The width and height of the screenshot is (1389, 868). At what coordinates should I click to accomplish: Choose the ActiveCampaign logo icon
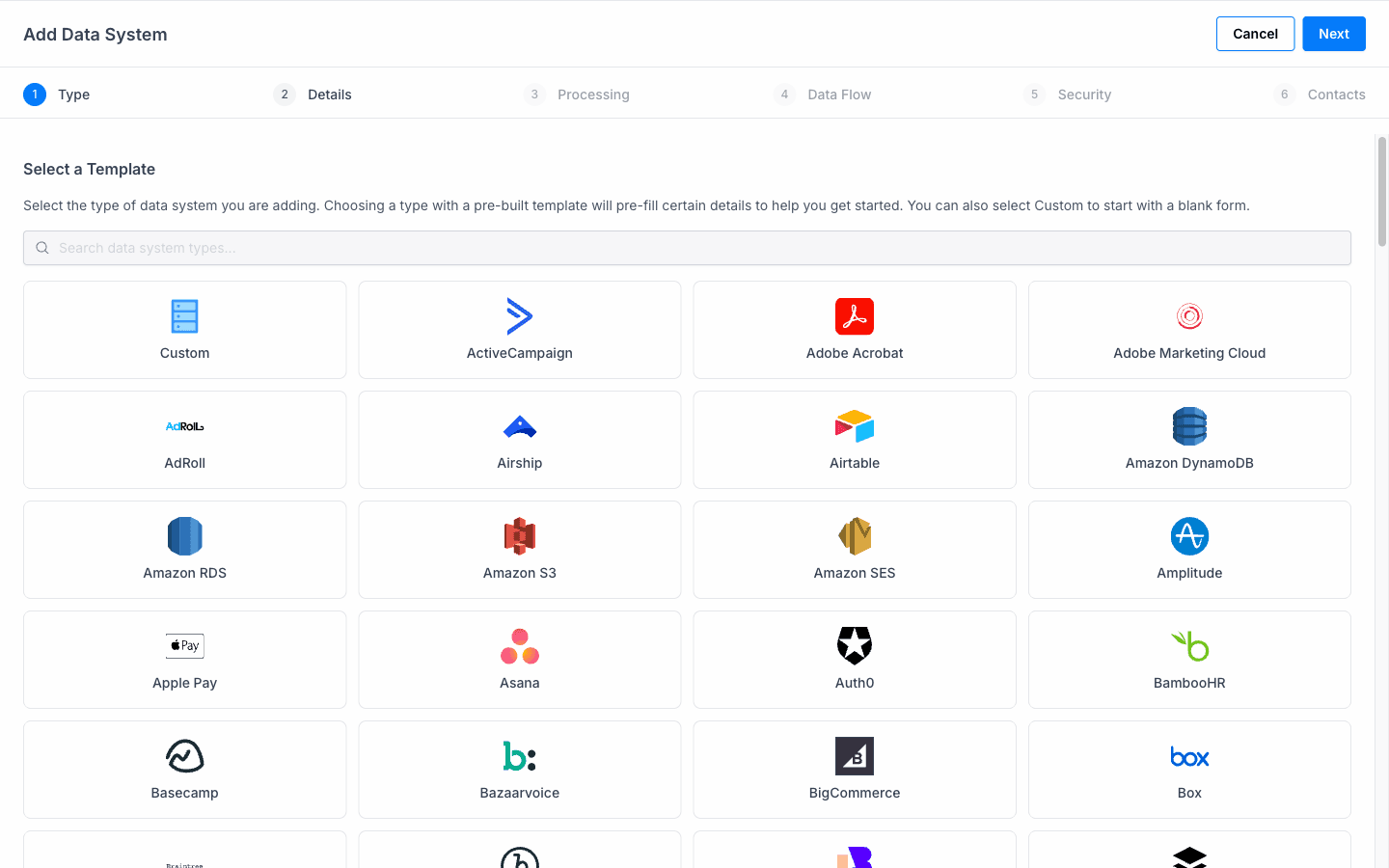pos(519,316)
